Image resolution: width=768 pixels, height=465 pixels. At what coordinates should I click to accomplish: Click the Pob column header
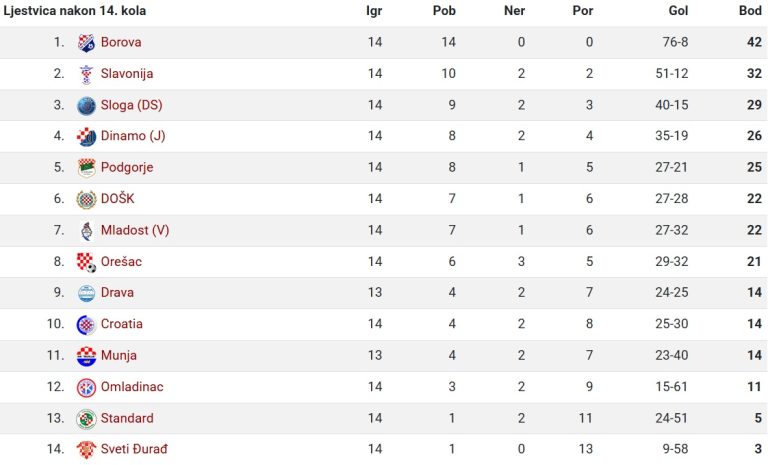coord(444,11)
